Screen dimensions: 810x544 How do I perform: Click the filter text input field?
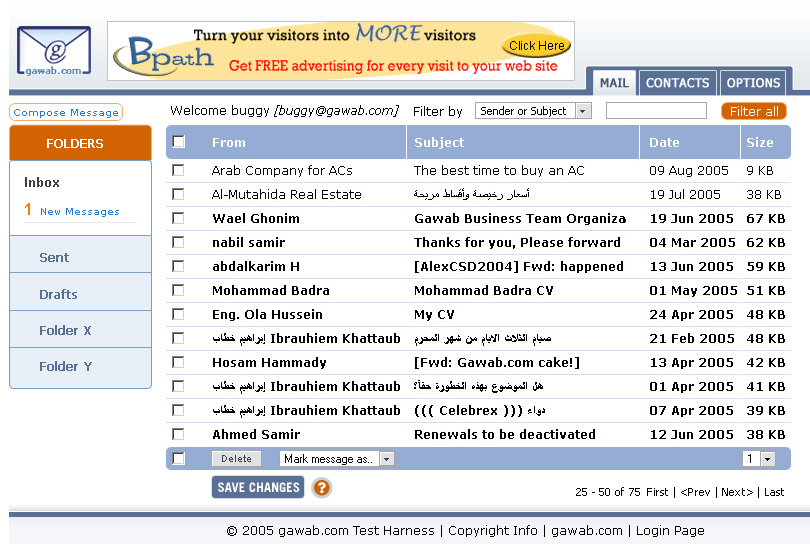click(x=656, y=111)
